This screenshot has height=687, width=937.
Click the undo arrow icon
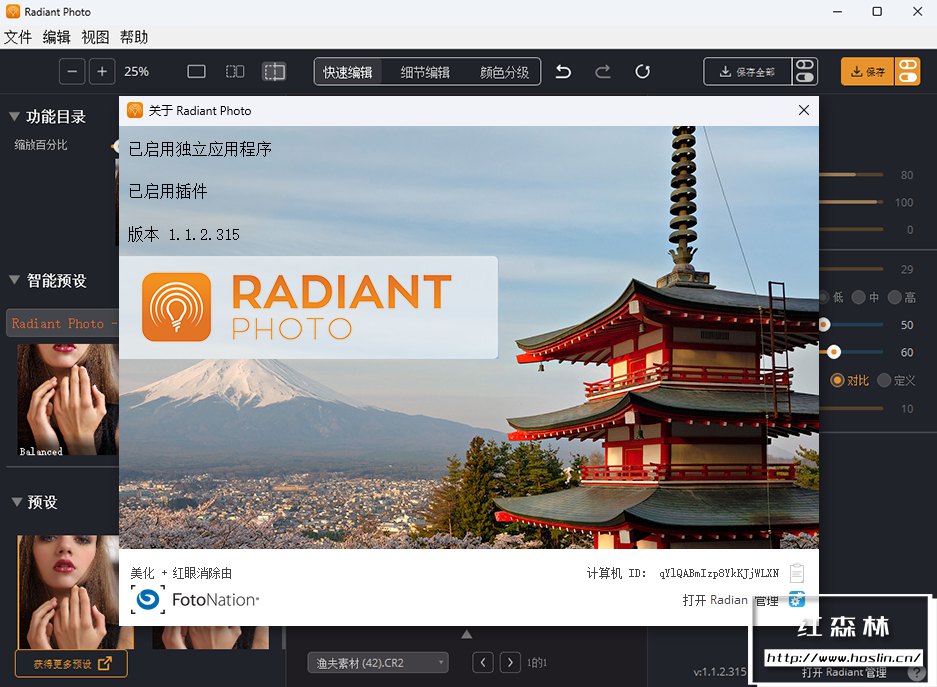point(563,72)
